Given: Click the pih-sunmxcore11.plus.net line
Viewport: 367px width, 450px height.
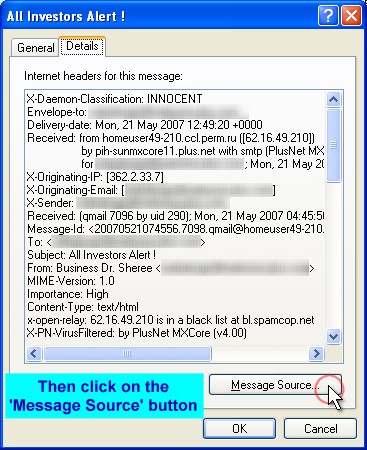Looking at the screenshot, I should coord(203,151).
